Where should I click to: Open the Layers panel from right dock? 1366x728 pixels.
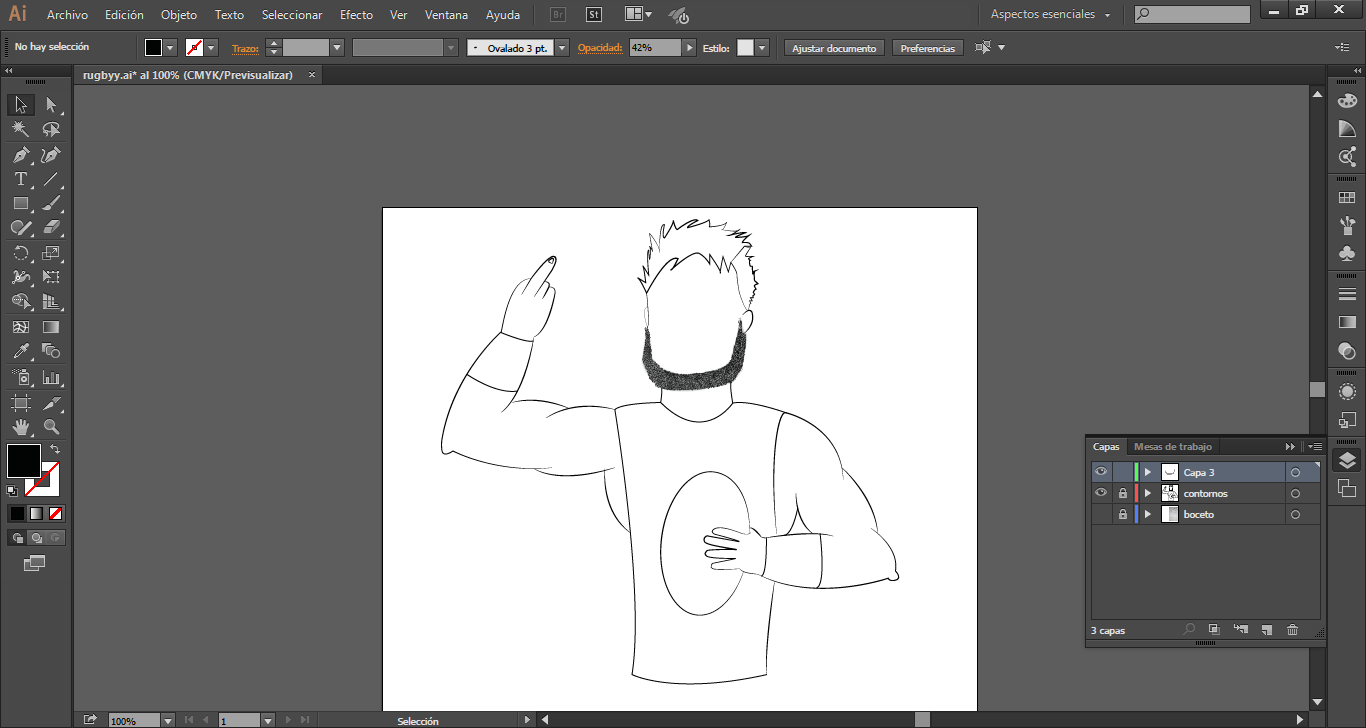pos(1347,460)
